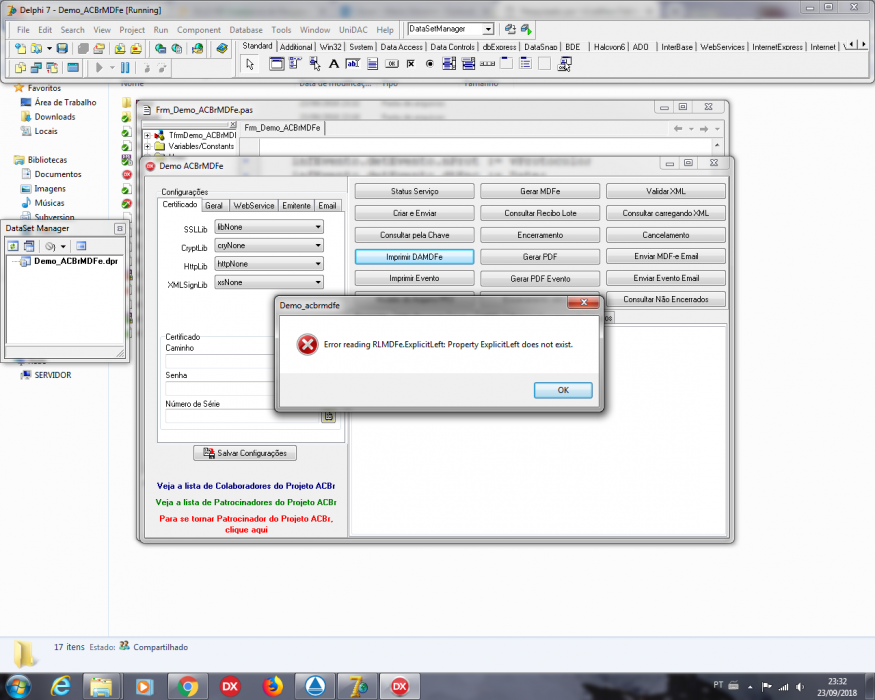The height and width of the screenshot is (700, 875).
Task: Click the Remove File from Project icon
Action: [136, 49]
